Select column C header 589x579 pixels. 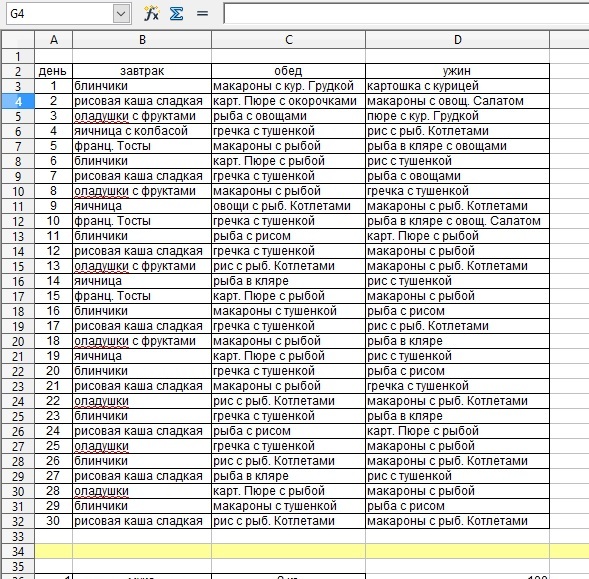288,39
